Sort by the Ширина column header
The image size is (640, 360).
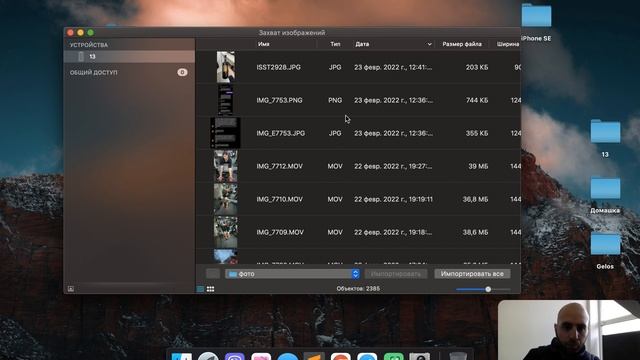(508, 44)
